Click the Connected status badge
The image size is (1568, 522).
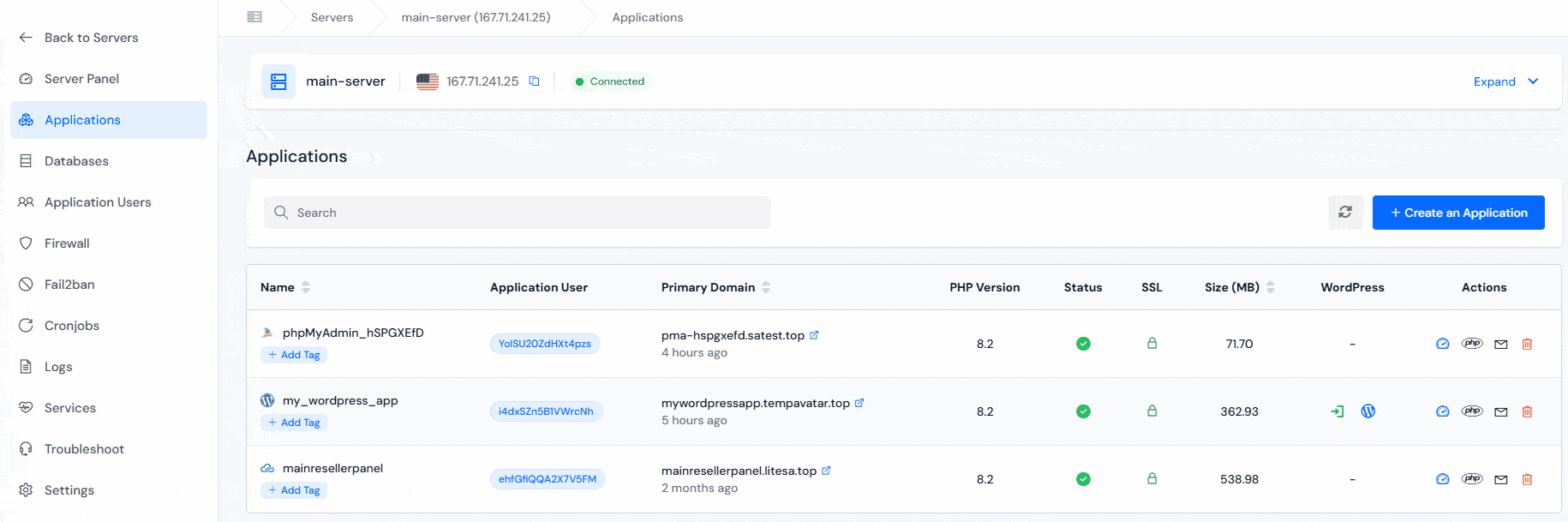click(x=610, y=81)
